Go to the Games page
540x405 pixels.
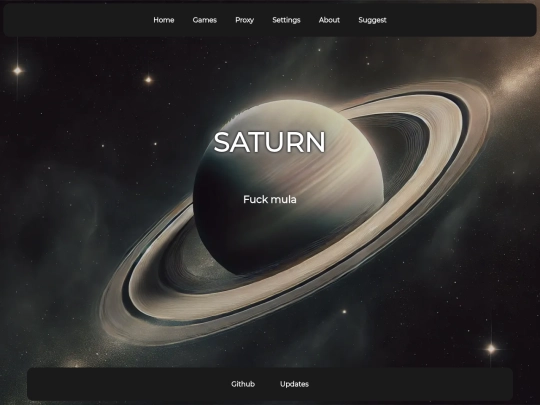[205, 20]
